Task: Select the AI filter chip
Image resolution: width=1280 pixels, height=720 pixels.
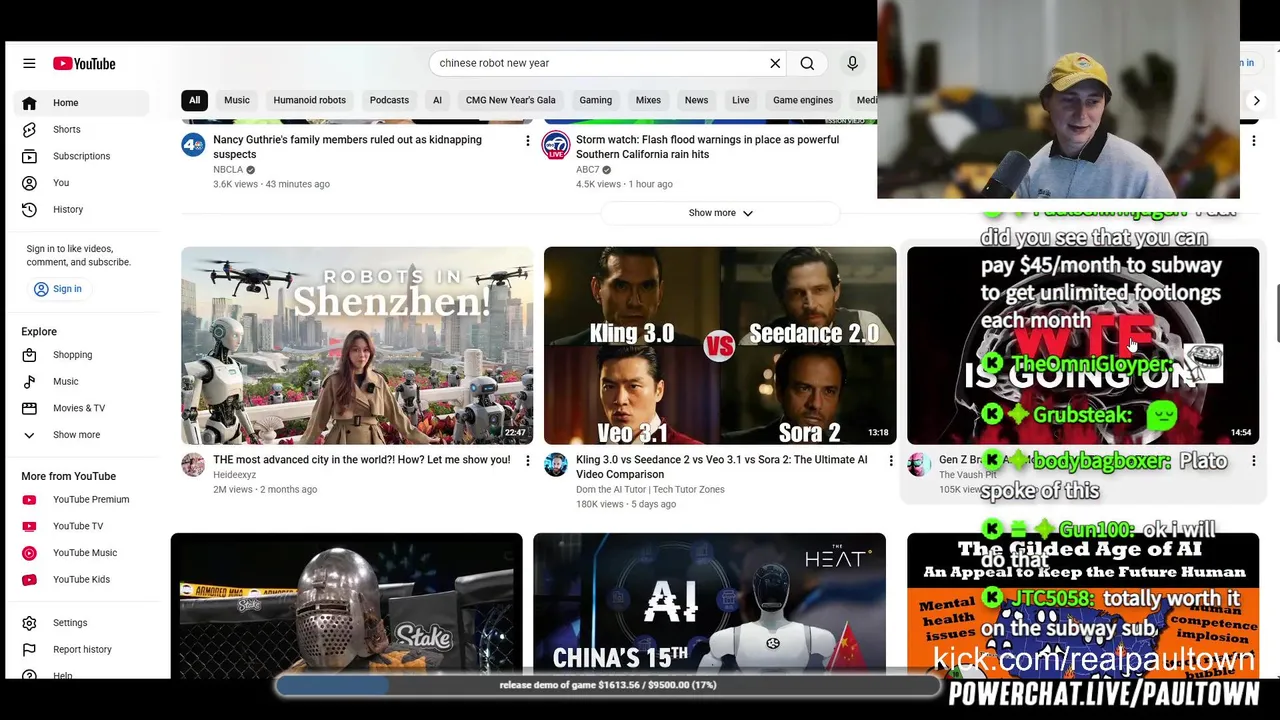Action: tap(437, 100)
